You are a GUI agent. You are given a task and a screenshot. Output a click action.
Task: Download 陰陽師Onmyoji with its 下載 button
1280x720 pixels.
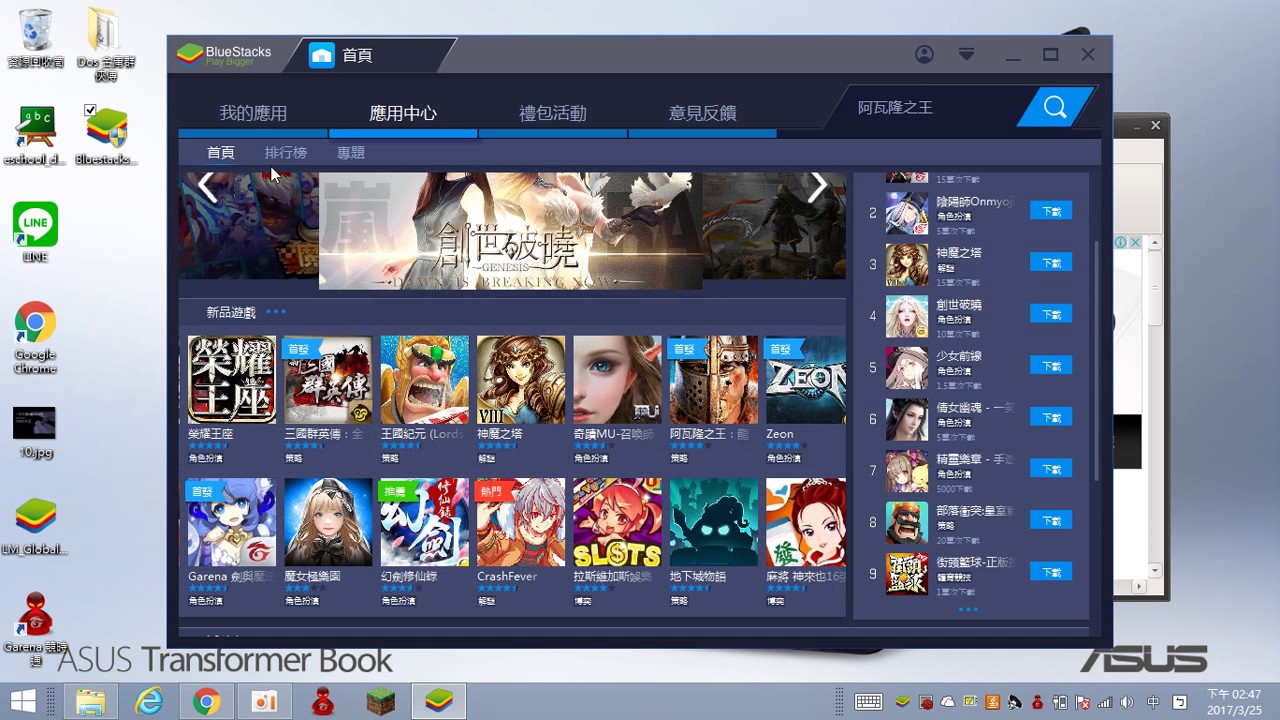click(x=1051, y=211)
